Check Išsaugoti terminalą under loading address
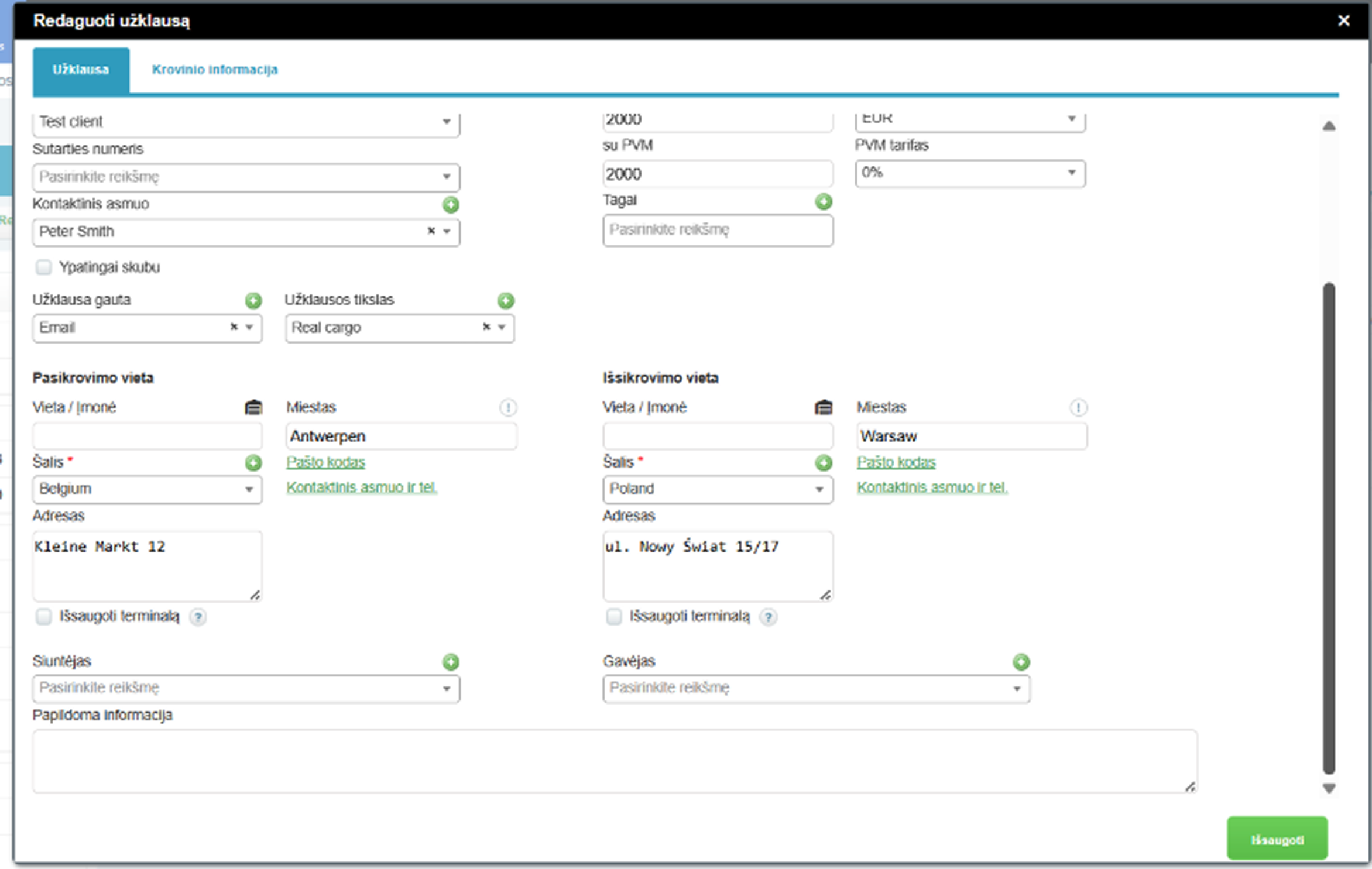 (44, 616)
